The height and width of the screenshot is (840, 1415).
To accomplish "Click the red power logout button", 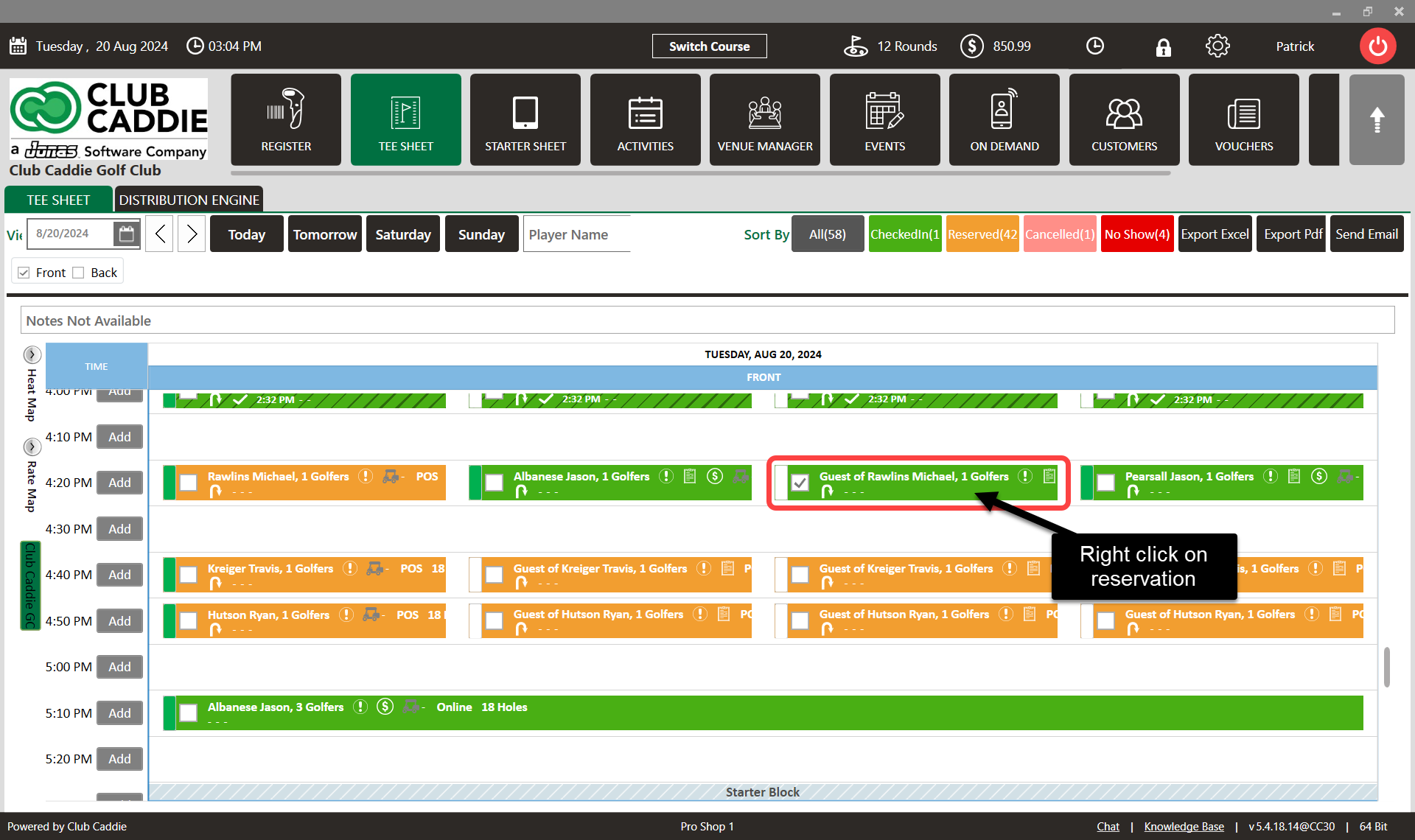I will coord(1377,46).
